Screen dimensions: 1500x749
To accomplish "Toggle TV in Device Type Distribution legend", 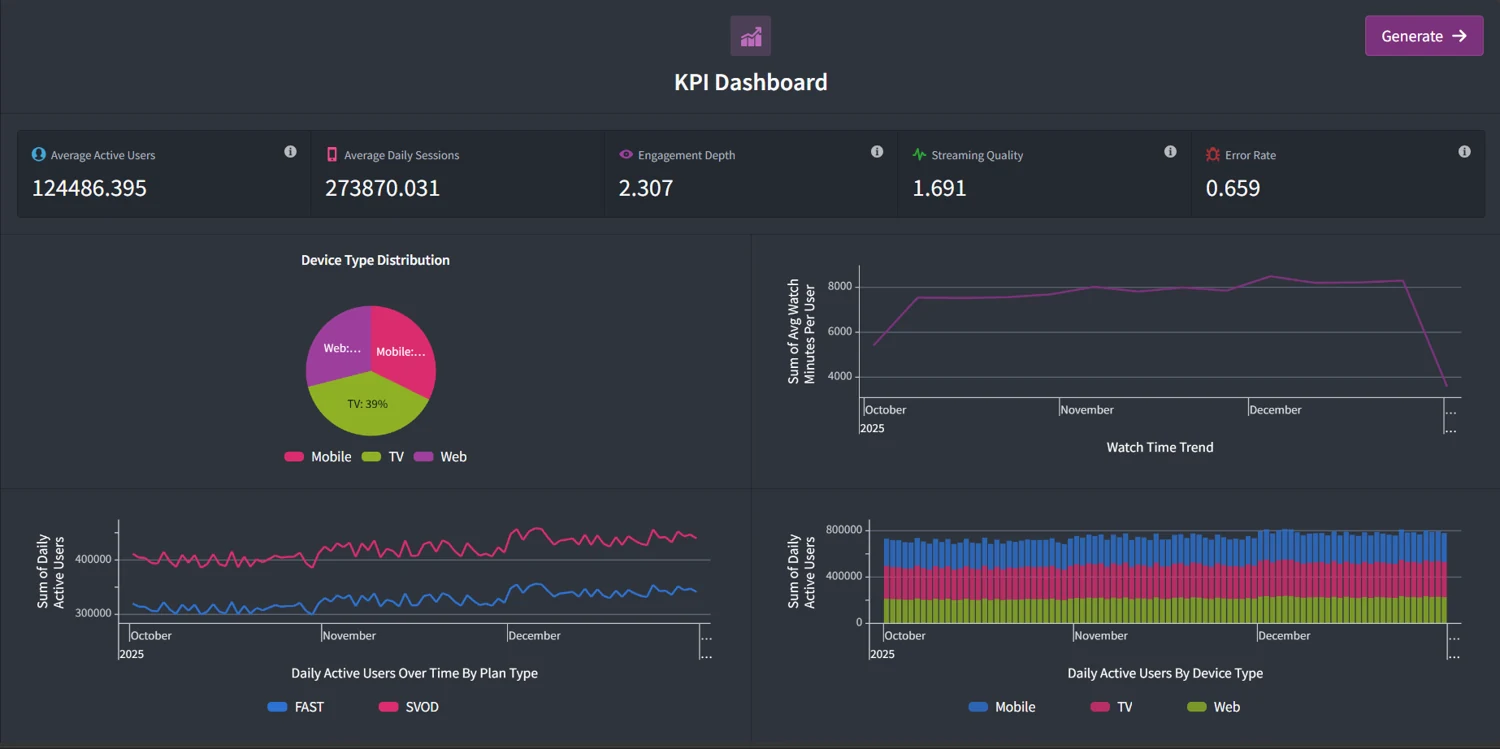I will (x=383, y=457).
